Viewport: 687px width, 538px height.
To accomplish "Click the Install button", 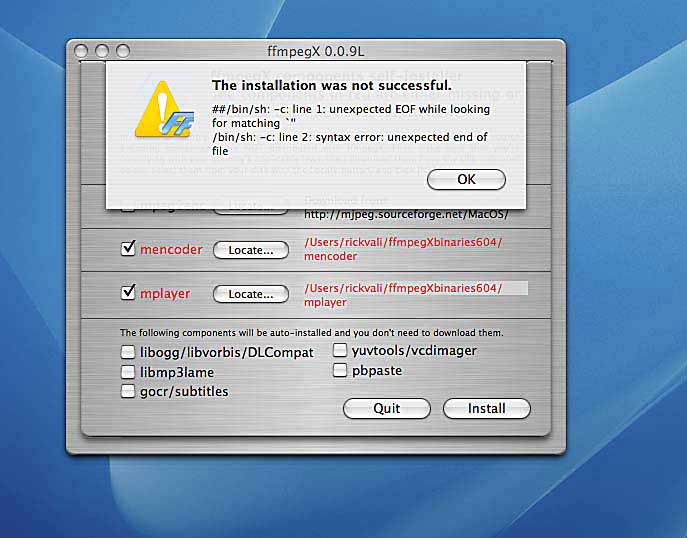I will (x=486, y=408).
